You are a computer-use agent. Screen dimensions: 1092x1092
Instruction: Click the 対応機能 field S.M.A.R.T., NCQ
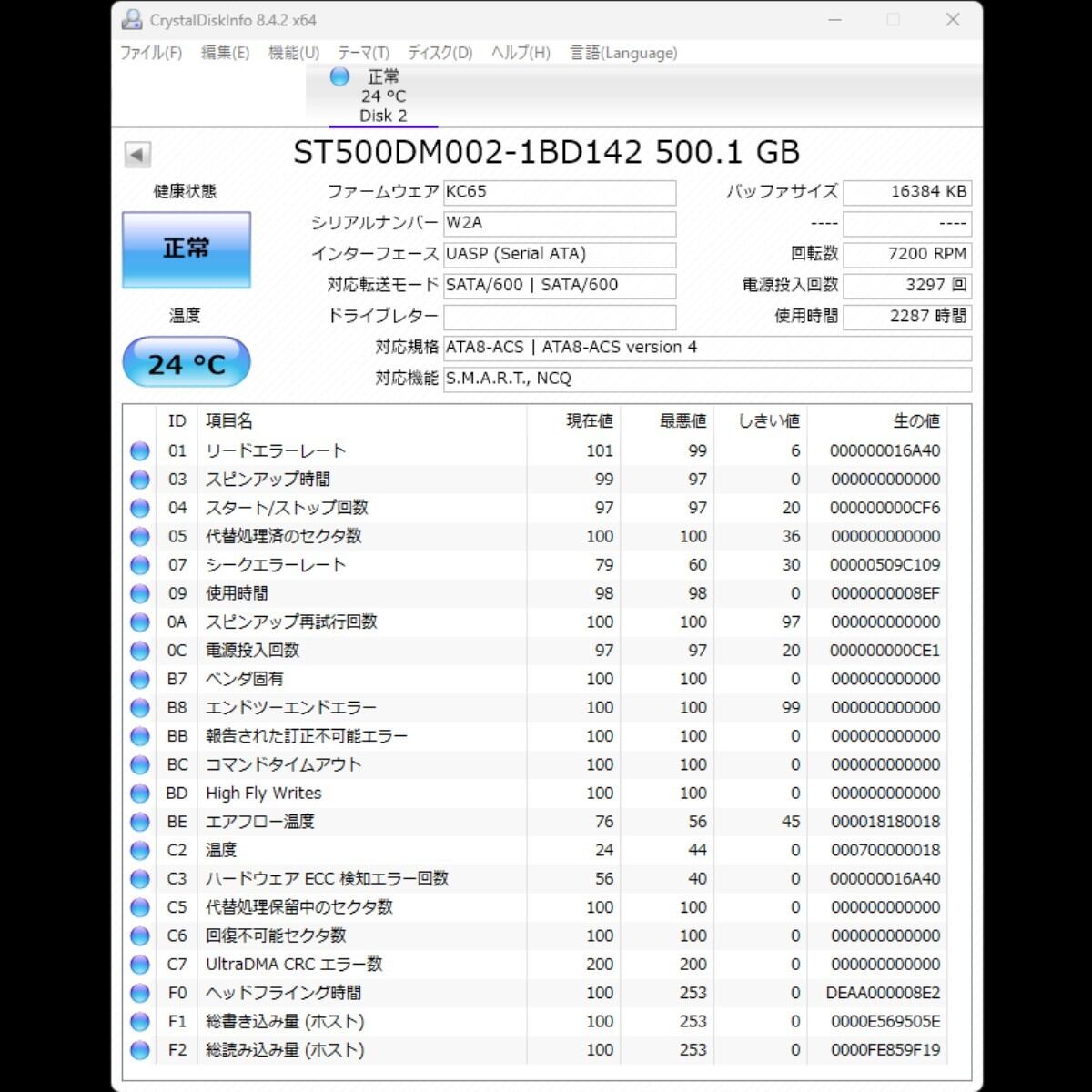(707, 379)
